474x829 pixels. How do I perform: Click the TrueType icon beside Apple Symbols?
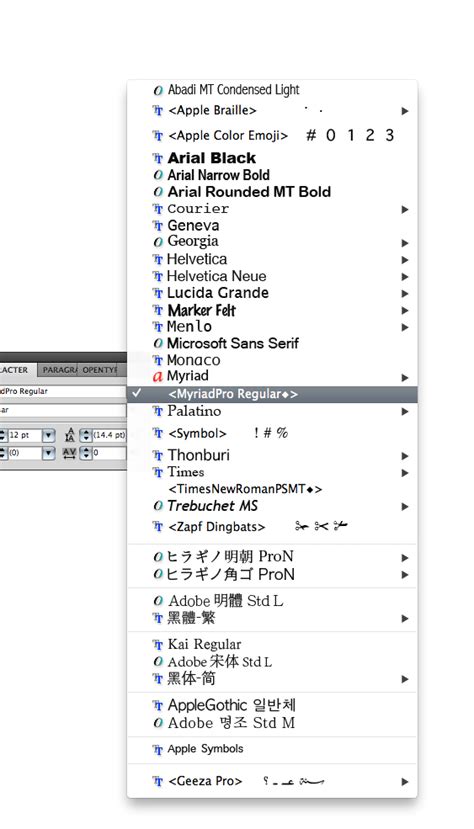[157, 750]
